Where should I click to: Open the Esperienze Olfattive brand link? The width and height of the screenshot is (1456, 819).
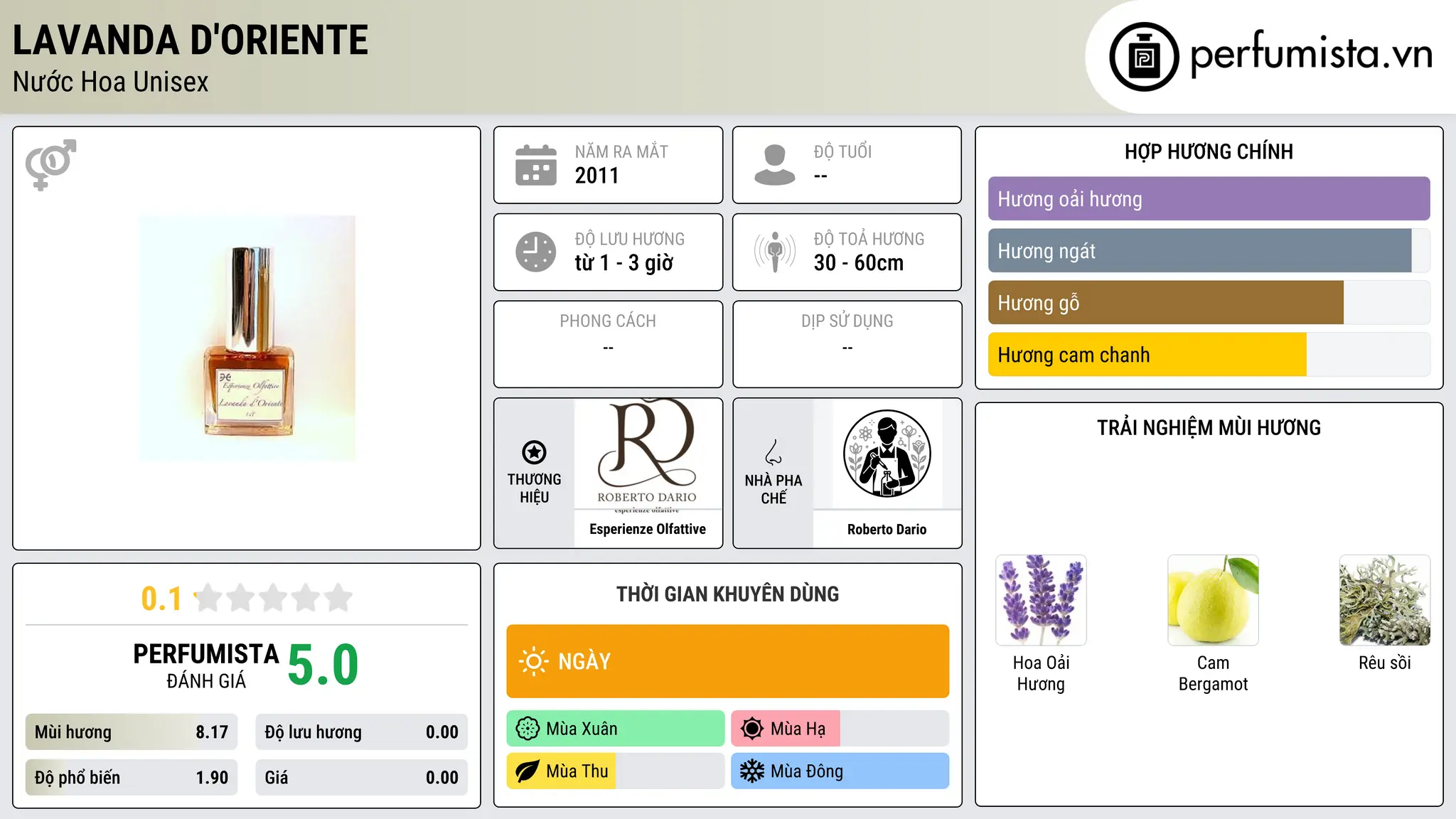point(648,529)
